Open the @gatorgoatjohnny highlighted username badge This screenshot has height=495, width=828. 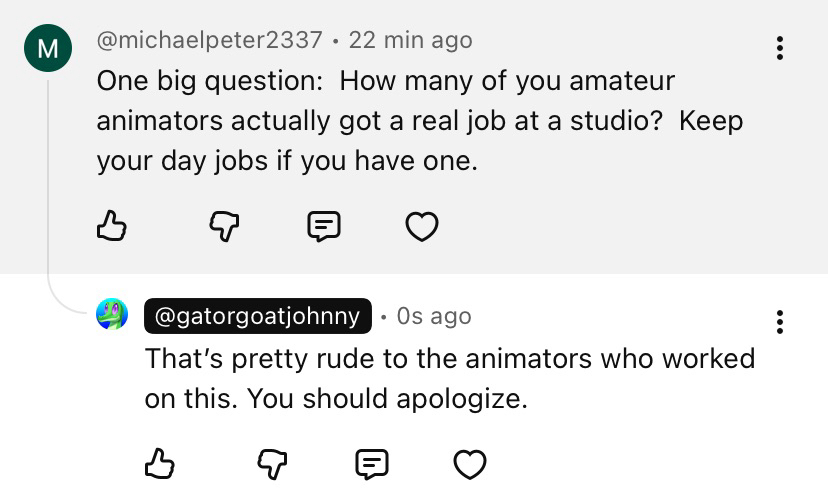258,316
